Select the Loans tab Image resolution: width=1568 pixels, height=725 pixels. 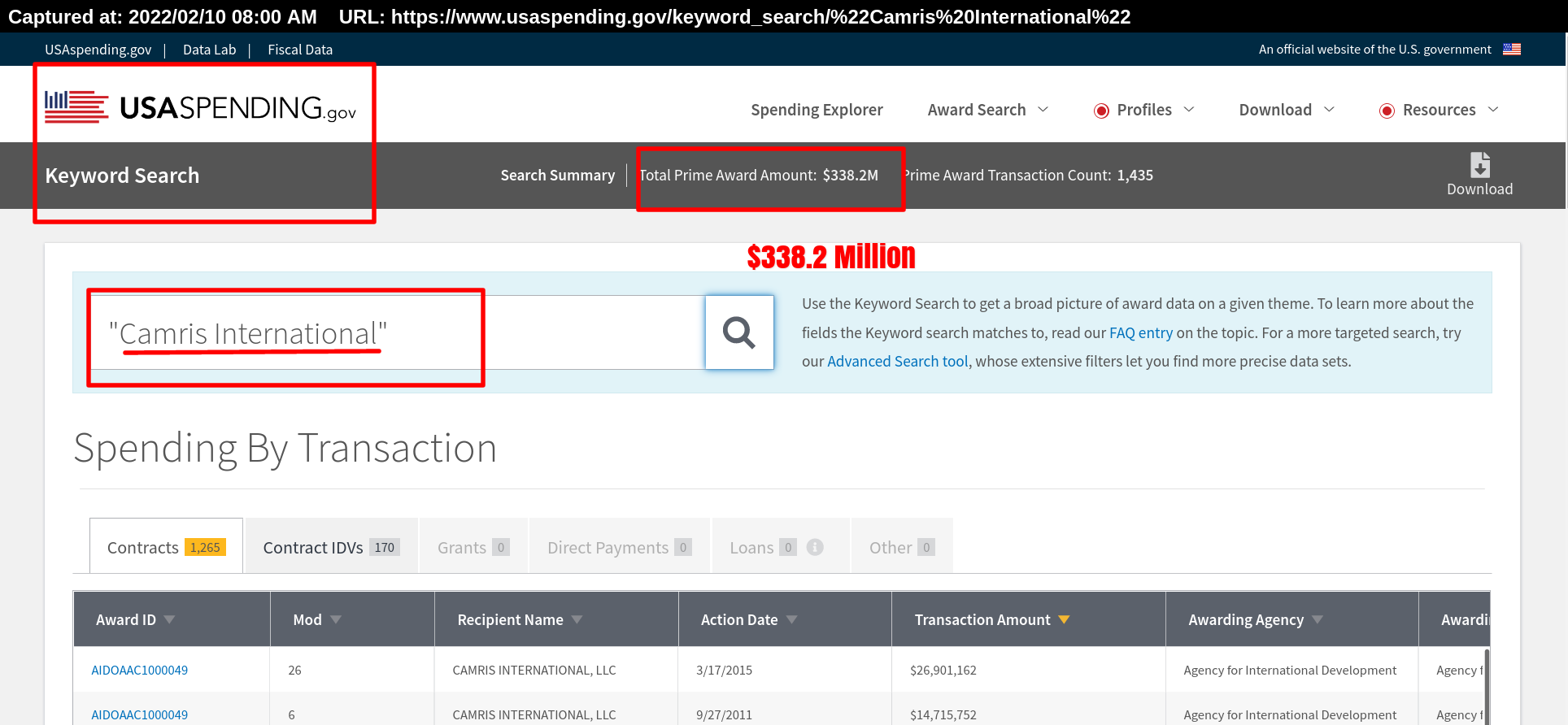coord(780,546)
